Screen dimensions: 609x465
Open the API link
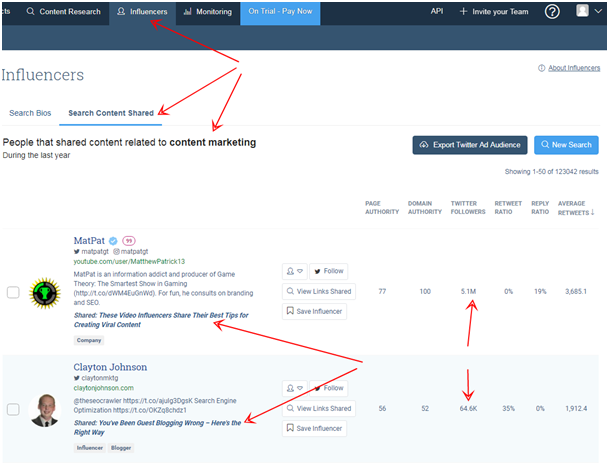[437, 11]
